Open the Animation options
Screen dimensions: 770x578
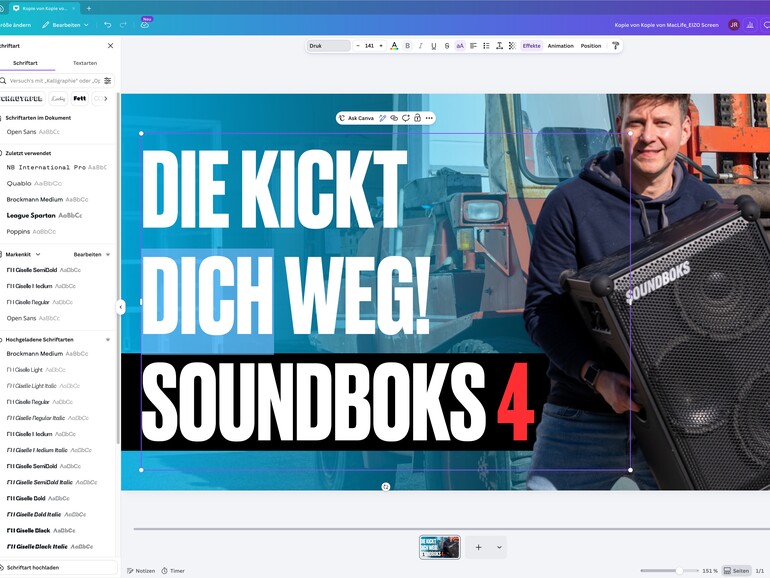click(x=560, y=46)
